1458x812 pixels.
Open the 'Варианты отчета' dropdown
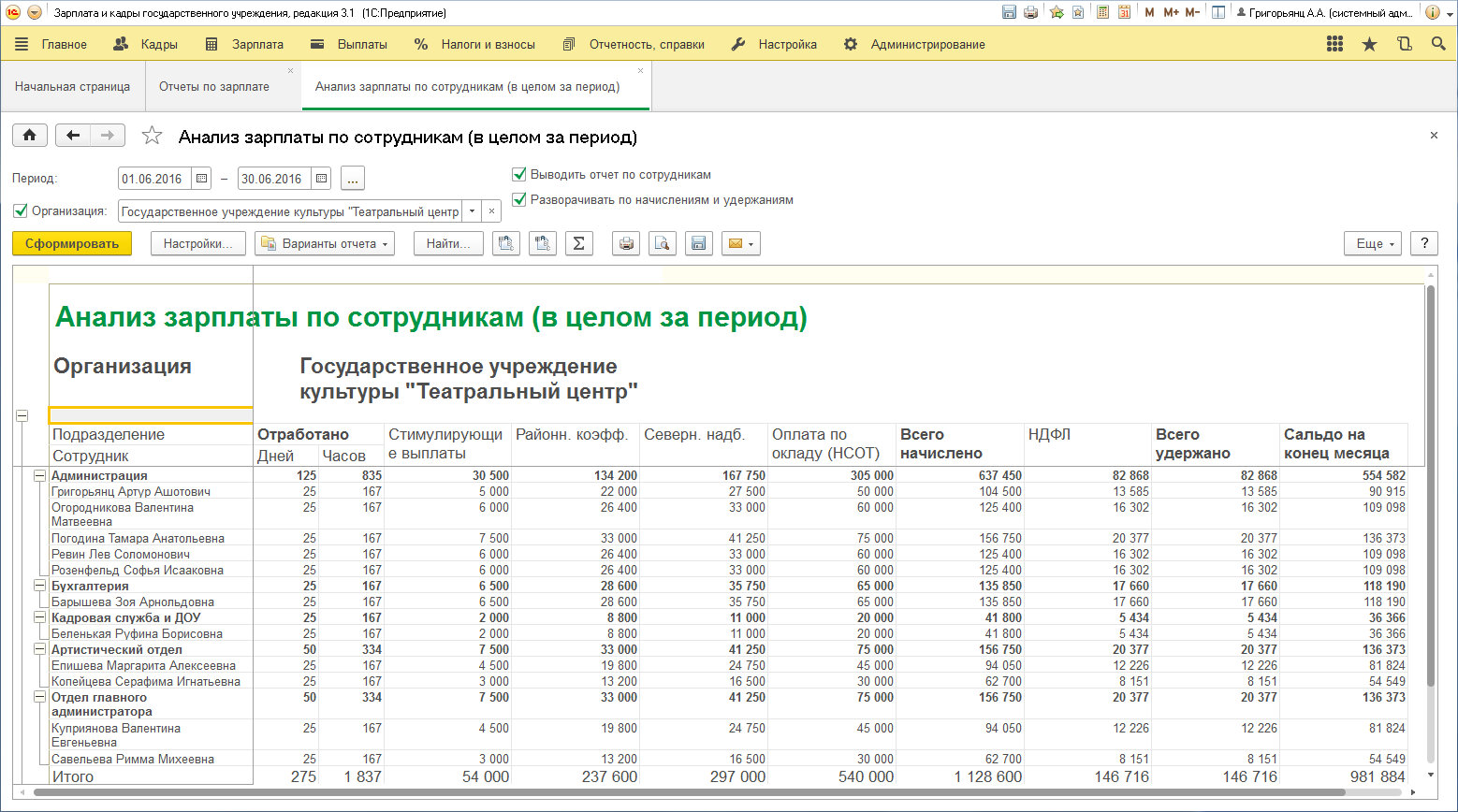tap(325, 243)
